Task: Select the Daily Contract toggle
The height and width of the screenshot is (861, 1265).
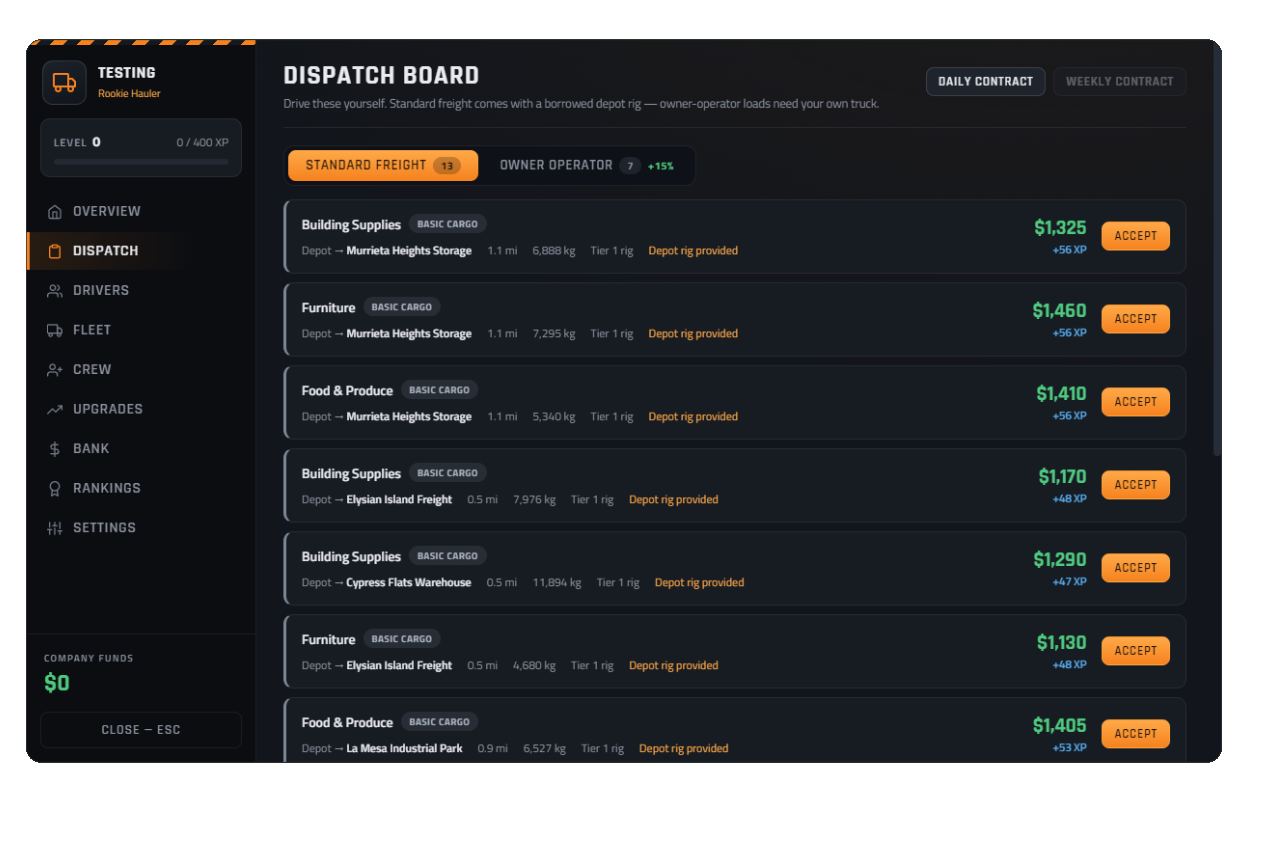Action: (985, 82)
